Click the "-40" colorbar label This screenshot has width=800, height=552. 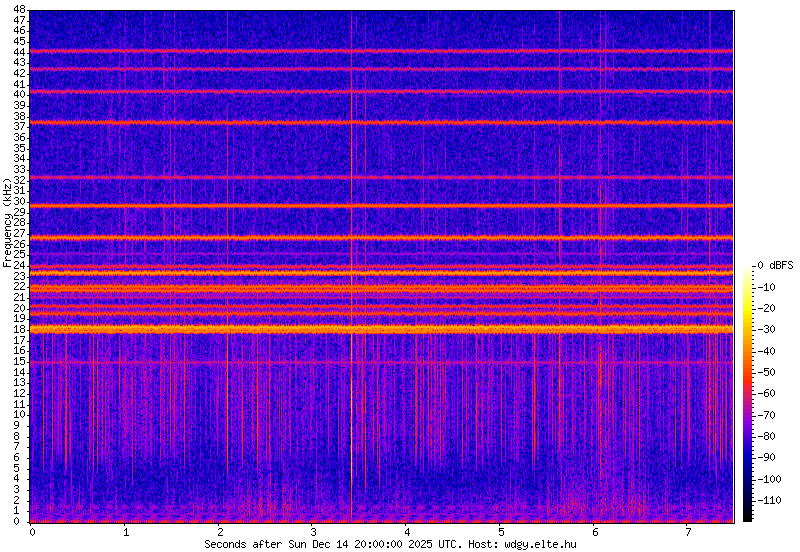tap(765, 351)
